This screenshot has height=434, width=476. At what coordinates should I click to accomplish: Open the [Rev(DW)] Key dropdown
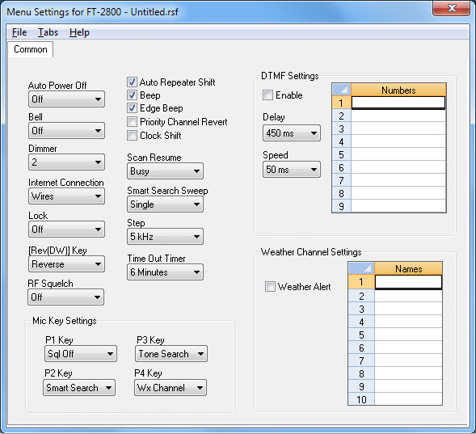[x=66, y=264]
